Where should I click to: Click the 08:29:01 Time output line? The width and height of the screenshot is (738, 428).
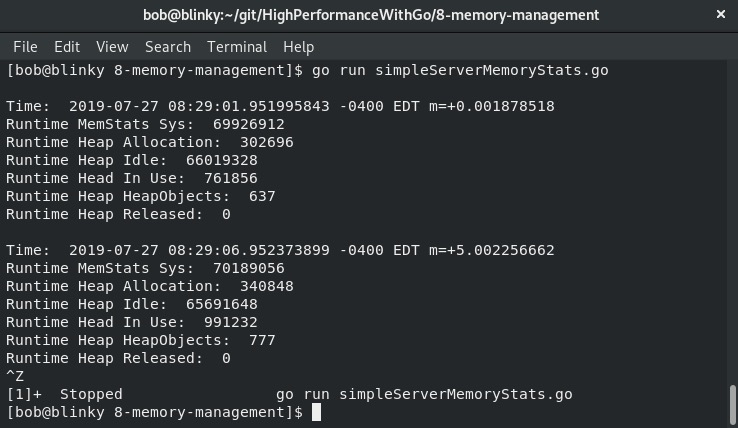point(281,106)
